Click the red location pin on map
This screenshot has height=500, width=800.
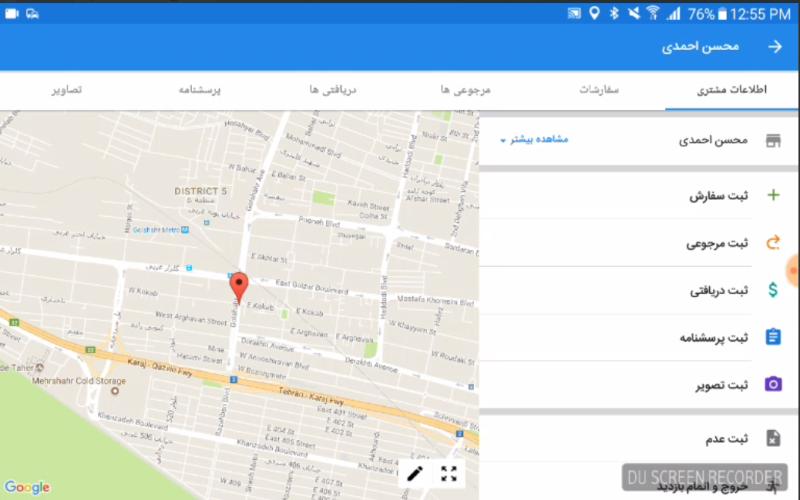238,287
